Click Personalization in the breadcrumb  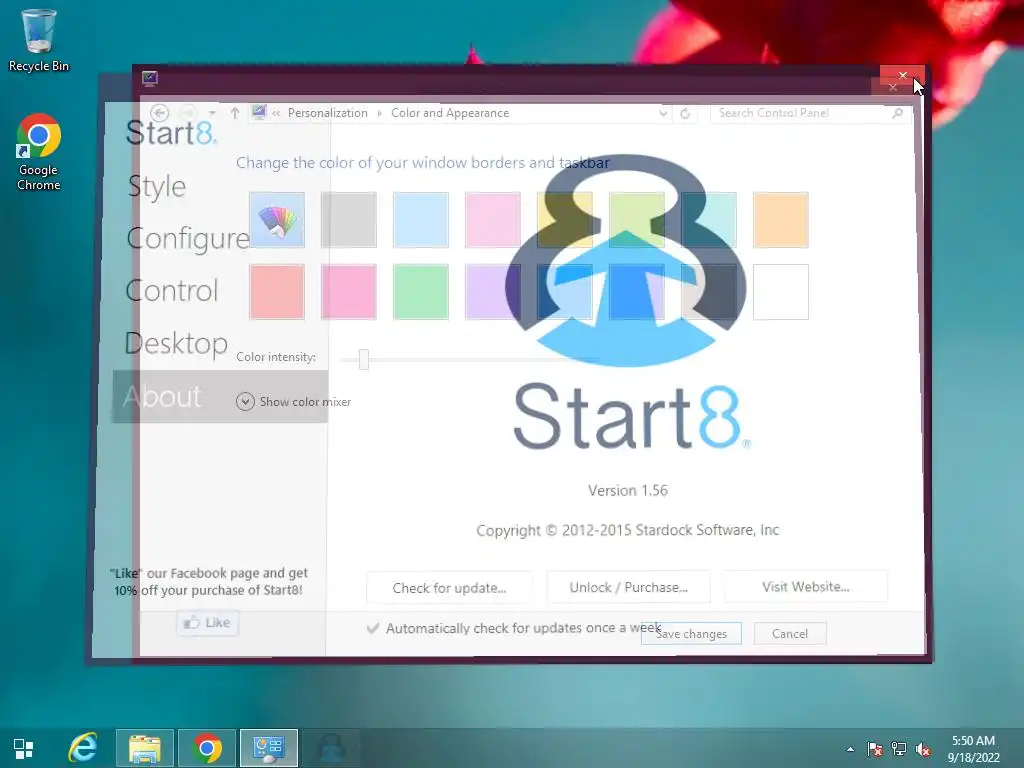click(328, 113)
